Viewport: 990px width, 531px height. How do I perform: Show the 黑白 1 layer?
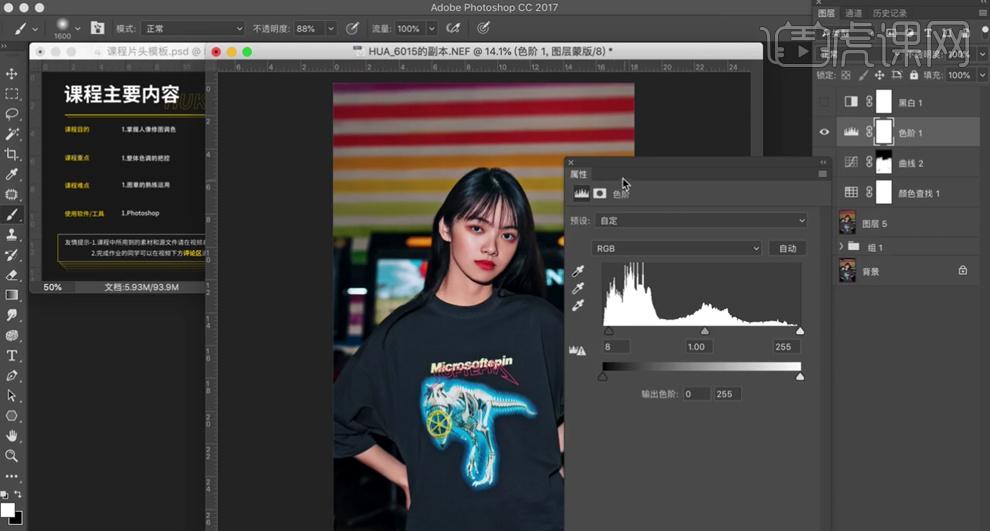coord(824,102)
